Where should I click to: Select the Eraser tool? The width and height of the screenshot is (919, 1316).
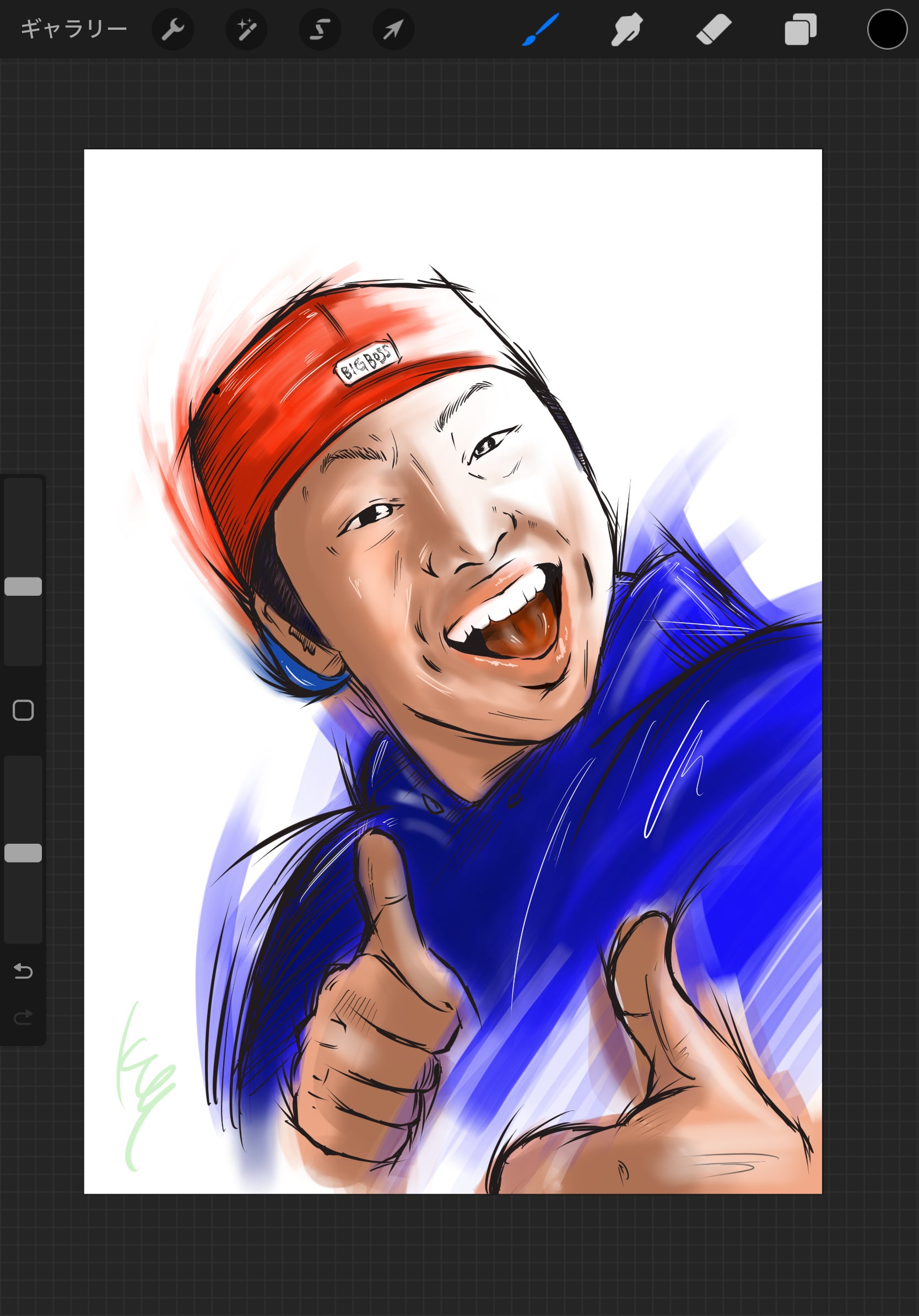(x=713, y=29)
